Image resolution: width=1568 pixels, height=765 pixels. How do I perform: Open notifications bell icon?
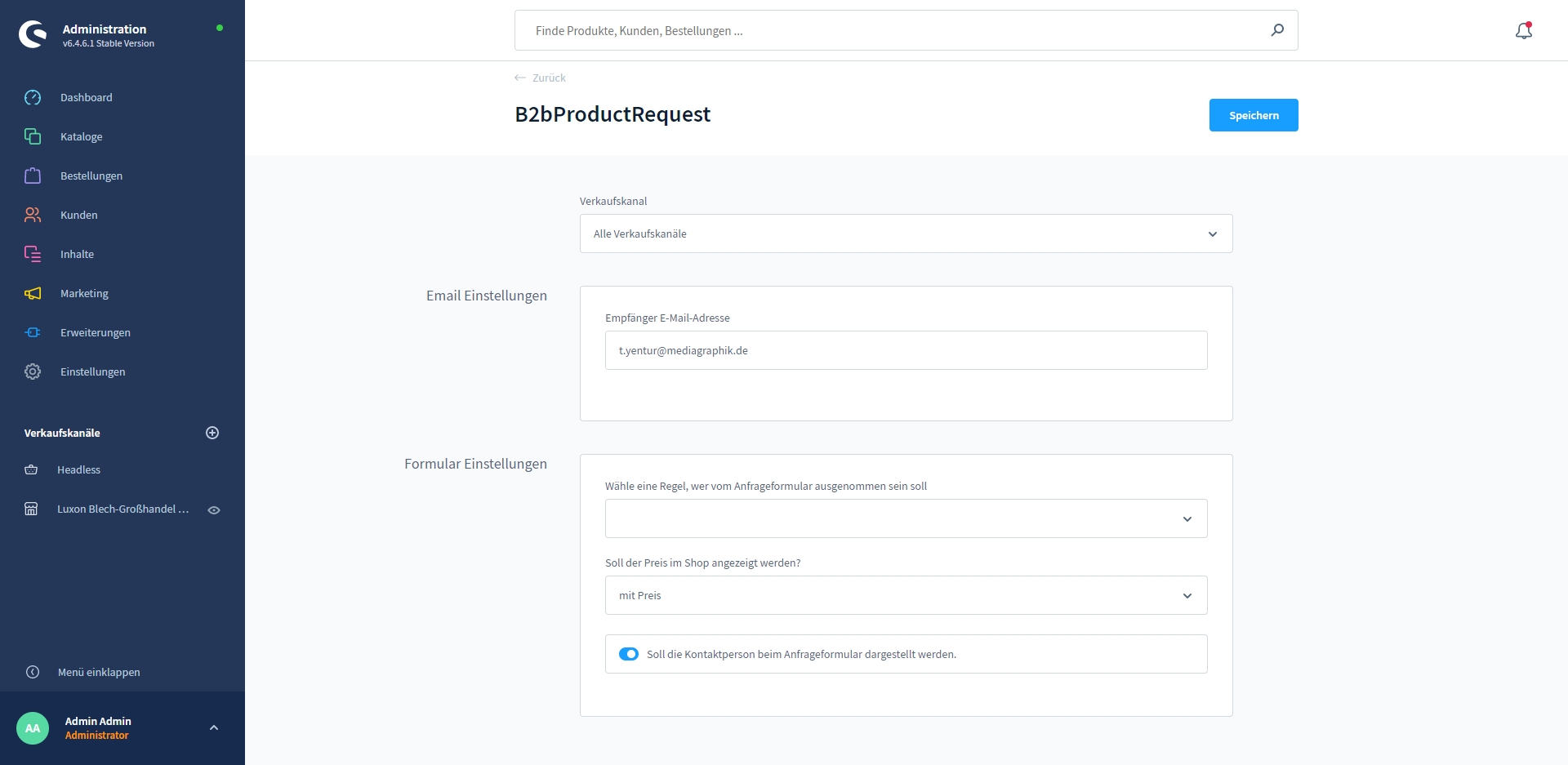click(1523, 31)
